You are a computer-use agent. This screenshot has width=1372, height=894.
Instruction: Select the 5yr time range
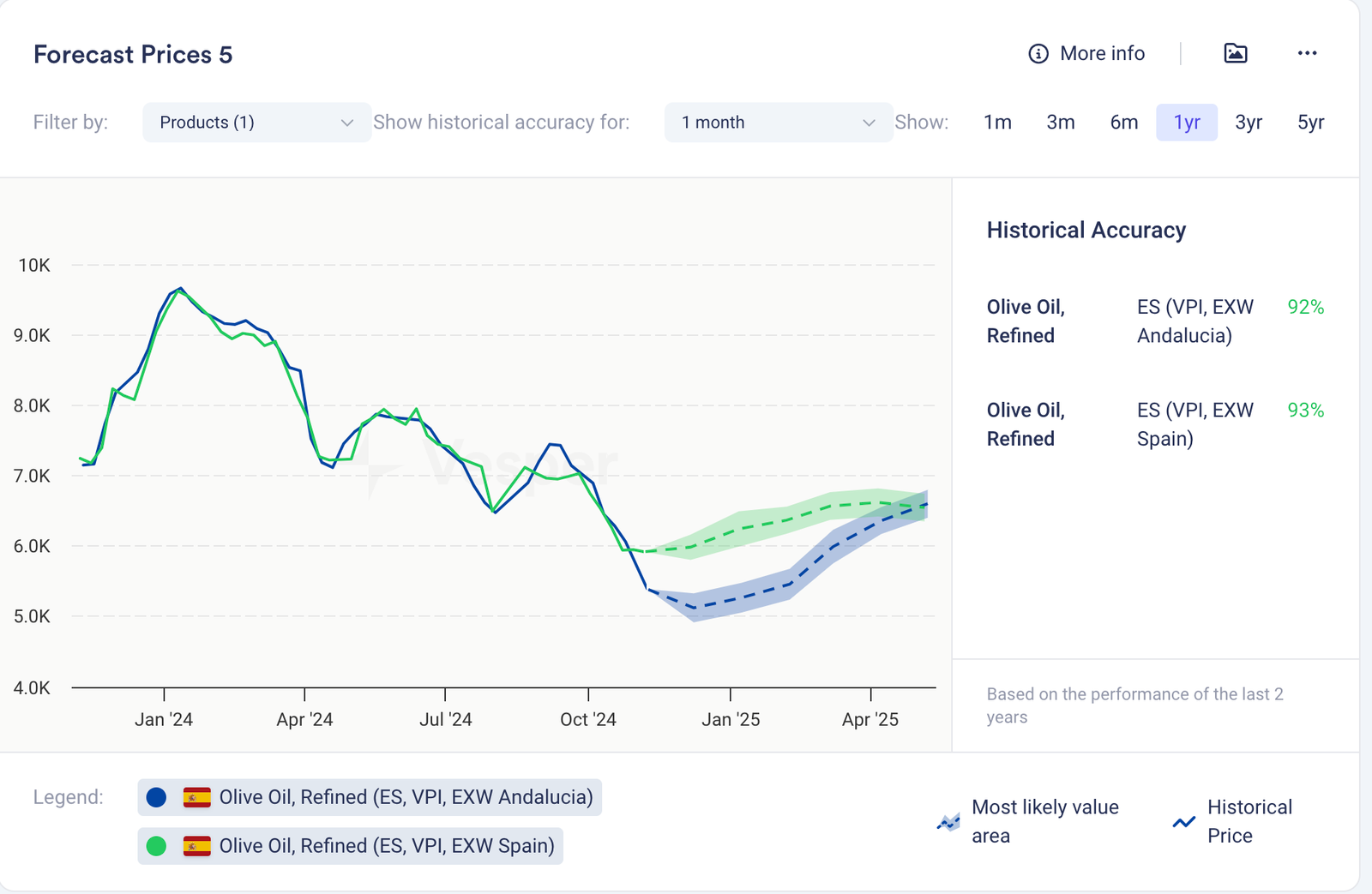click(x=1310, y=123)
